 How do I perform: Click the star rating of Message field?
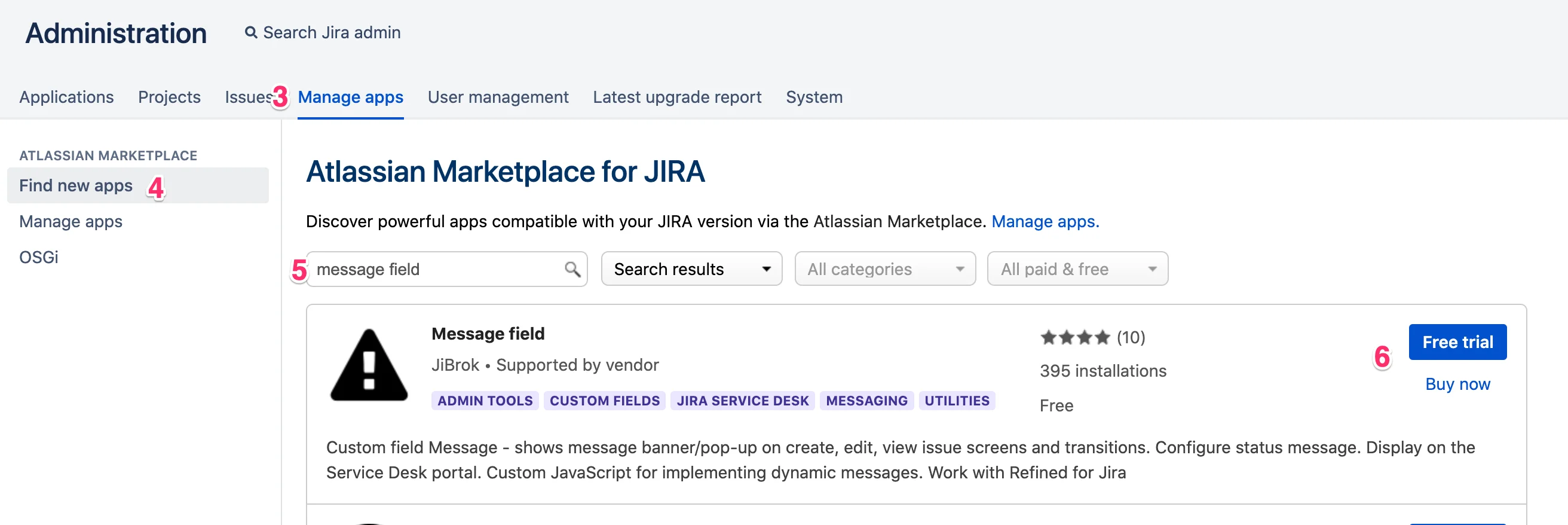pyautogui.click(x=1075, y=337)
